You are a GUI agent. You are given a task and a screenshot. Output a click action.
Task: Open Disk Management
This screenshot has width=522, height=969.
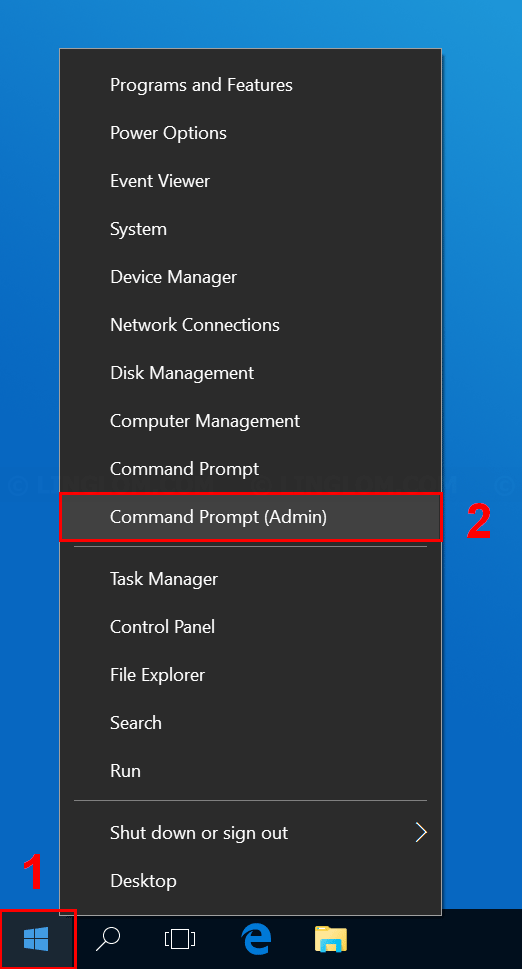click(251, 373)
